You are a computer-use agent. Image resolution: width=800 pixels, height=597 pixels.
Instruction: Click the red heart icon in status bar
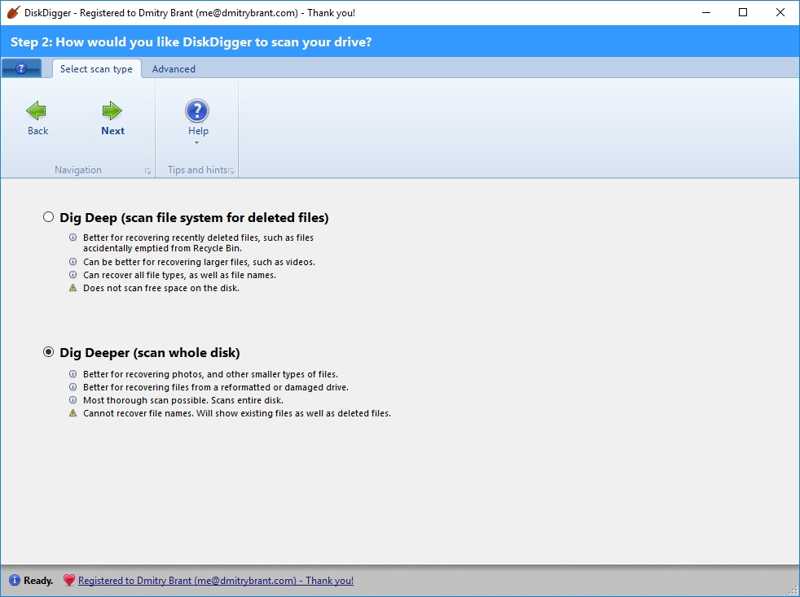point(69,580)
